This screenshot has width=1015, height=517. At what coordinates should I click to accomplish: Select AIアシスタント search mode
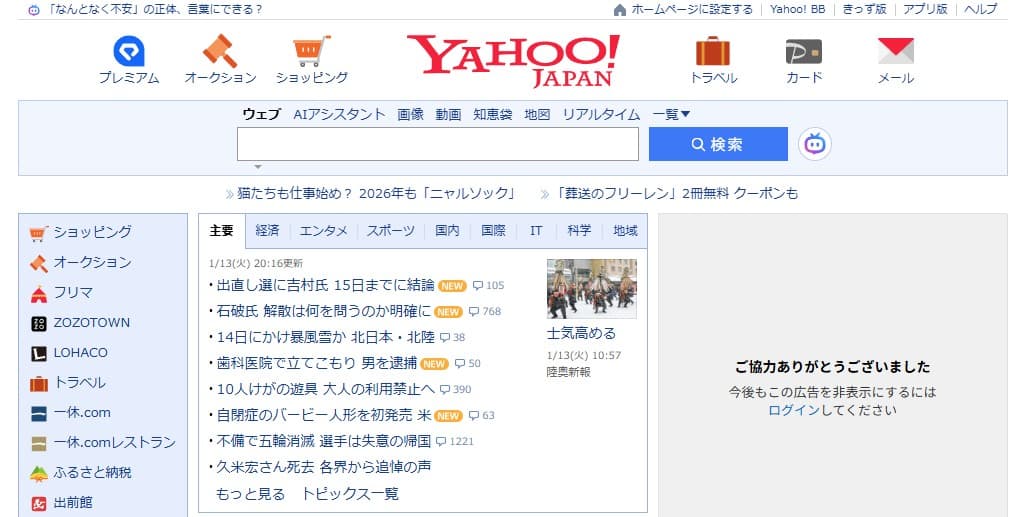pyautogui.click(x=339, y=115)
